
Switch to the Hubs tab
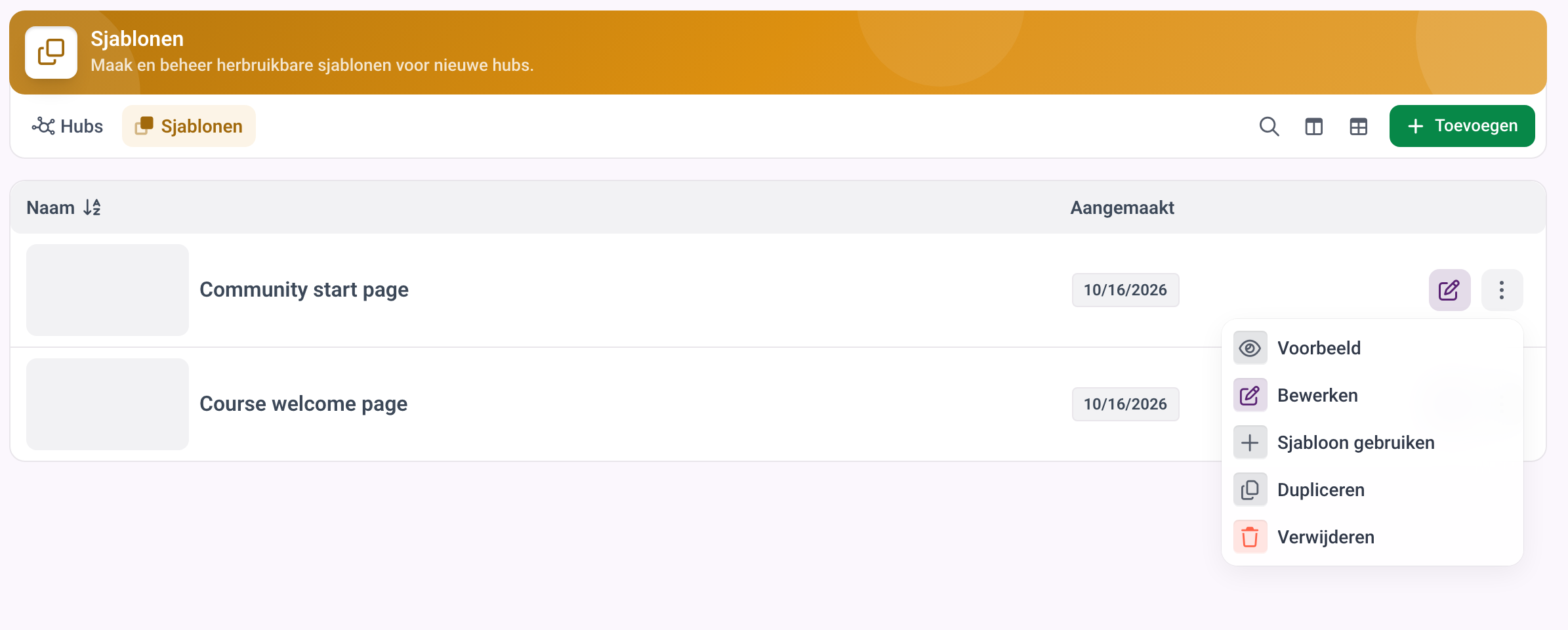[x=68, y=126]
